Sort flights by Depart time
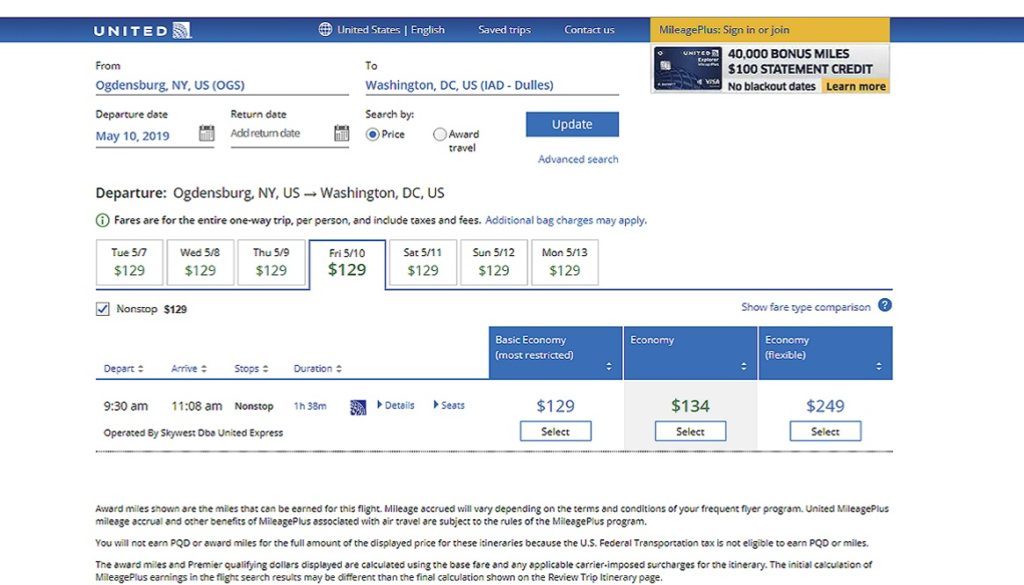 point(123,368)
